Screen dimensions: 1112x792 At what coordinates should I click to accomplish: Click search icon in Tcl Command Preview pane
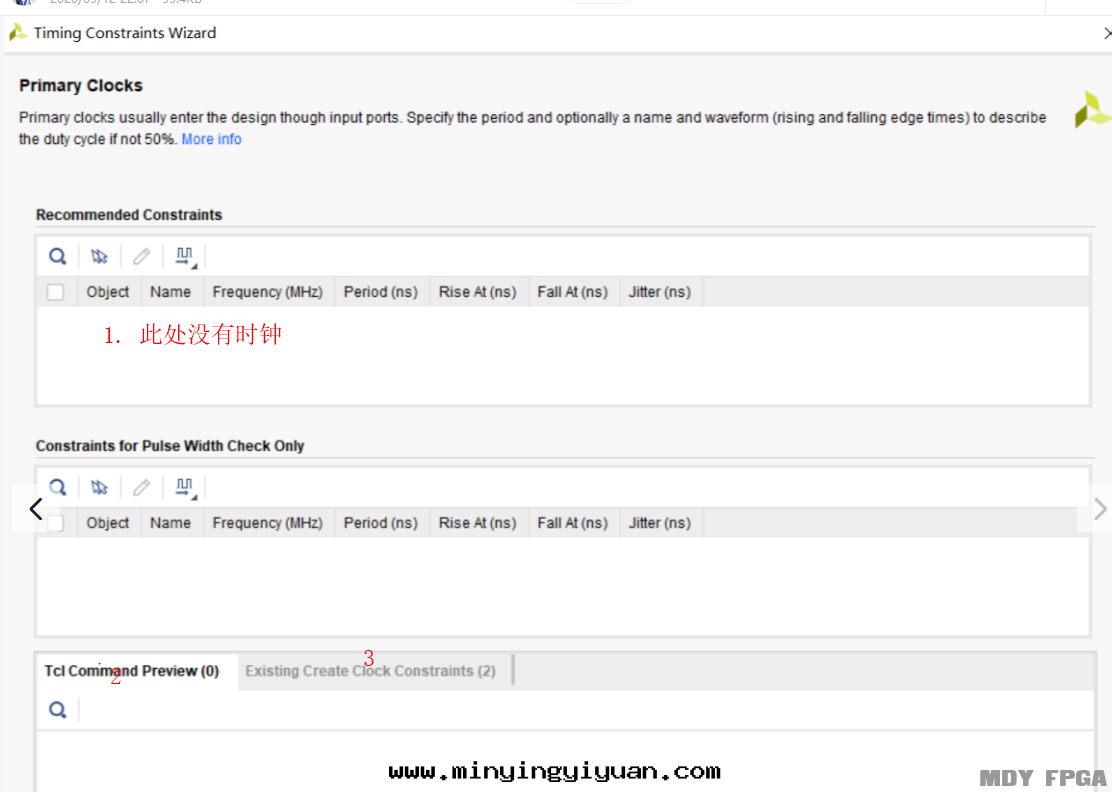click(x=58, y=710)
